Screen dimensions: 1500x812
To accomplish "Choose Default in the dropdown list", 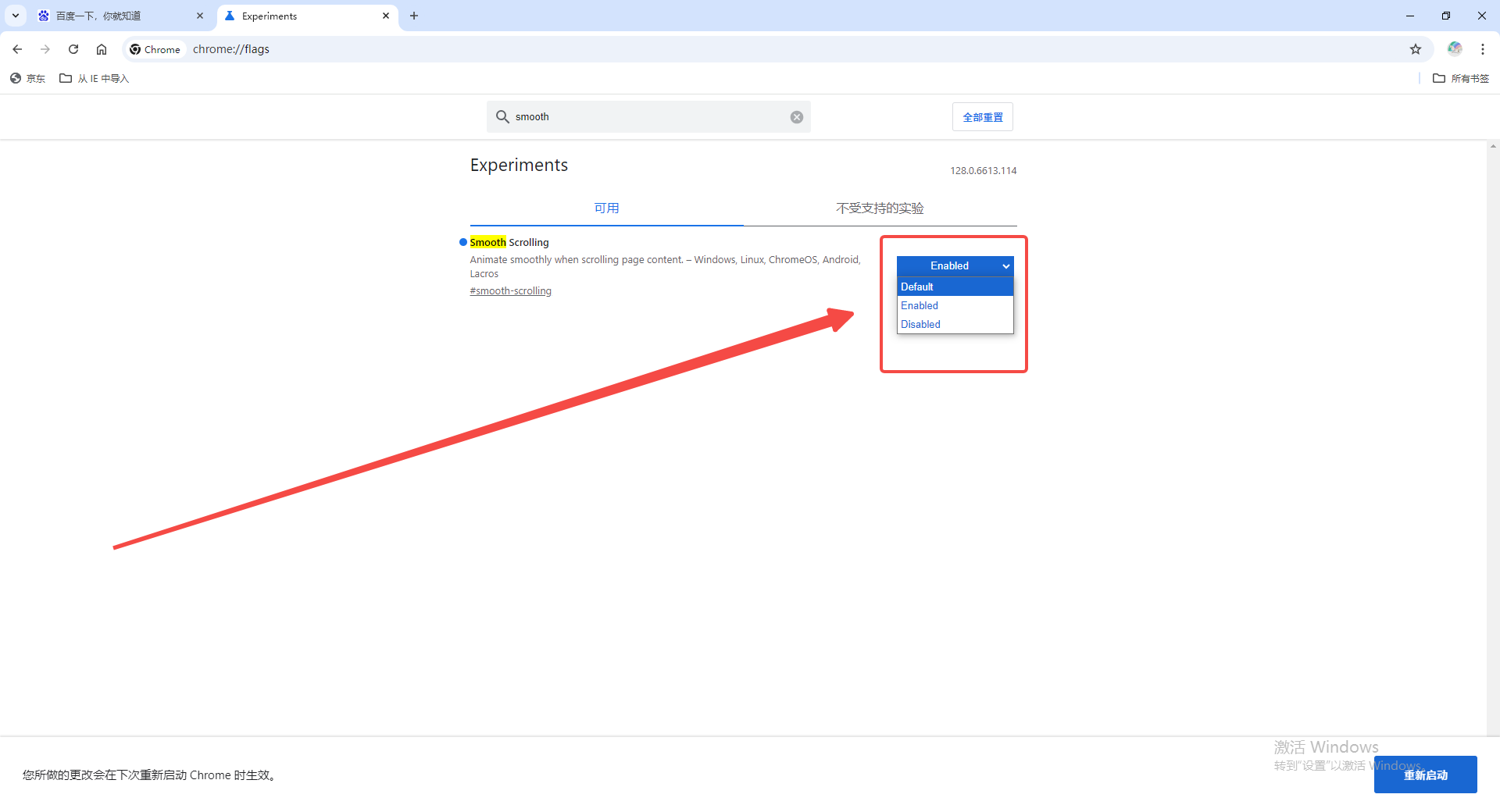I will pyautogui.click(x=955, y=287).
